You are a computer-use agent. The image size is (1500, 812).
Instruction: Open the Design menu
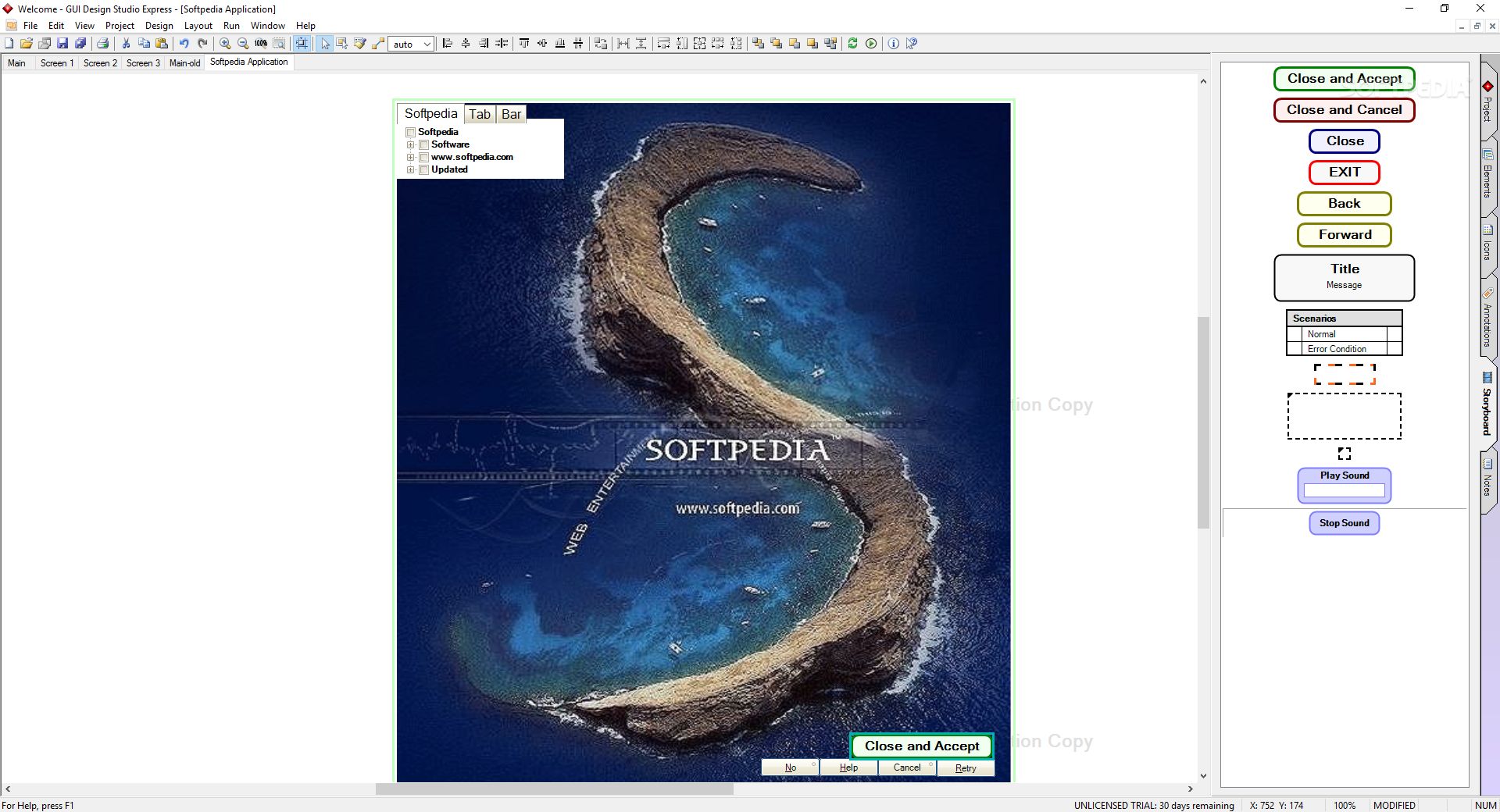pos(159,26)
